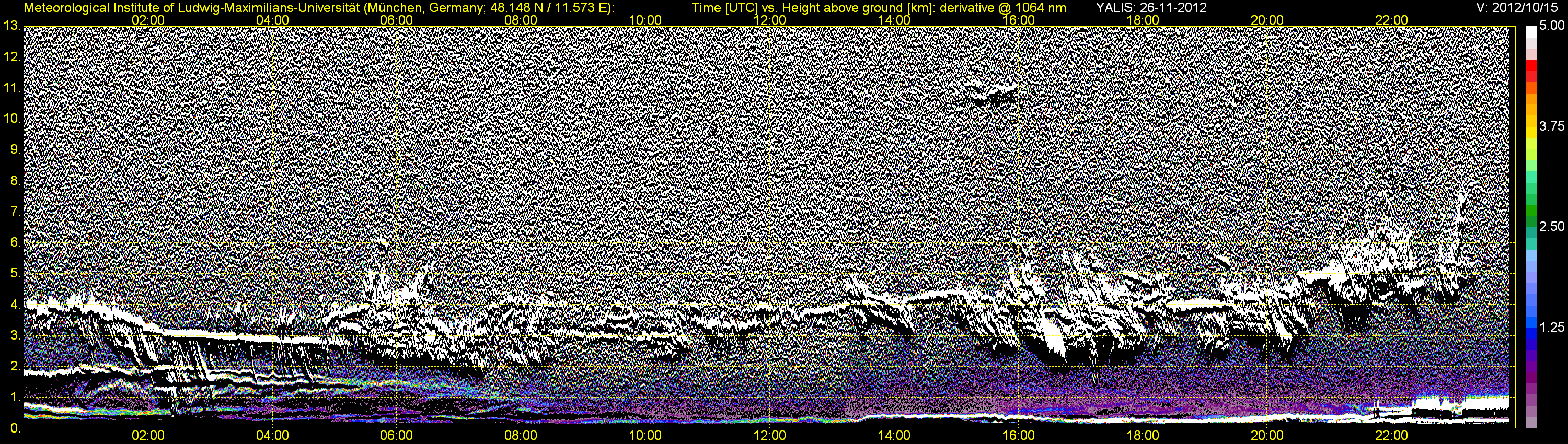Click the Meteorological Institute Ludwig-Maximilians-Universität title text
The height and width of the screenshot is (444, 1568).
(x=319, y=8)
